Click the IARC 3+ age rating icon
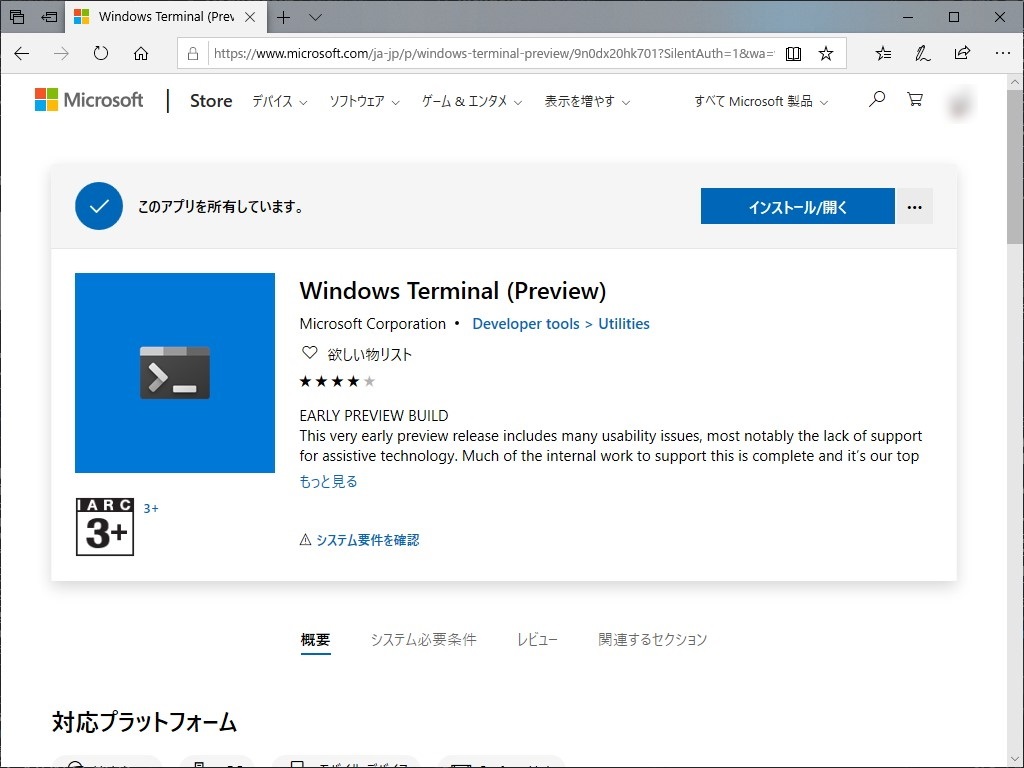The width and height of the screenshot is (1024, 768). 104,527
